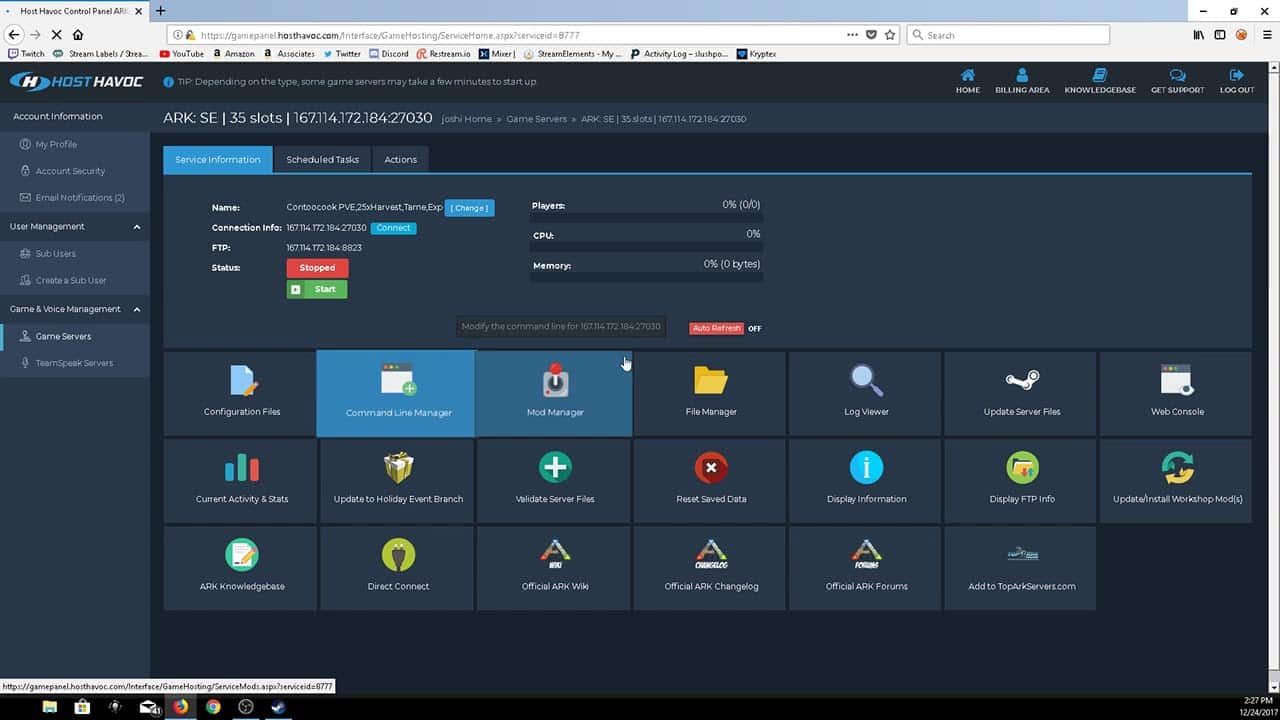
Task: Click the Connect button beside connection info
Action: (393, 228)
